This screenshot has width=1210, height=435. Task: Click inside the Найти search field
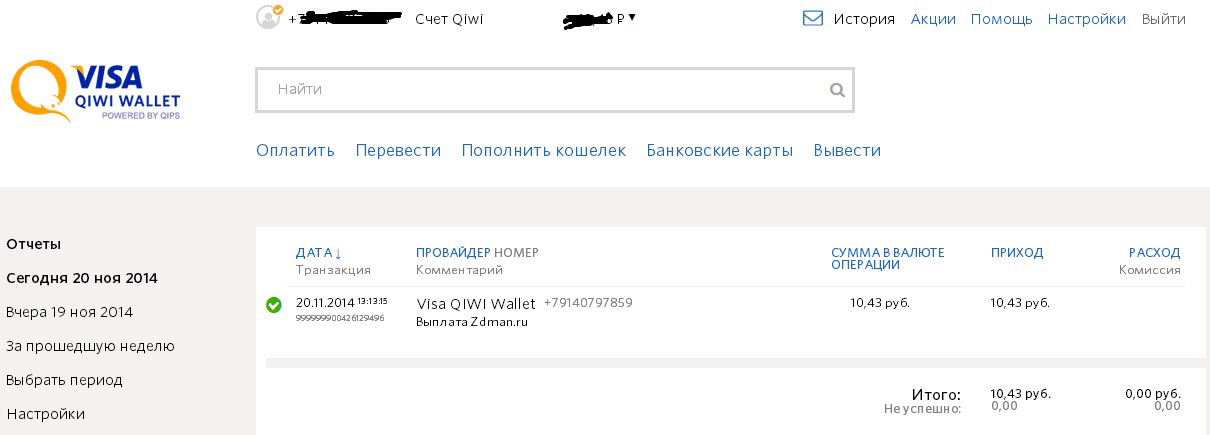[x=540, y=90]
